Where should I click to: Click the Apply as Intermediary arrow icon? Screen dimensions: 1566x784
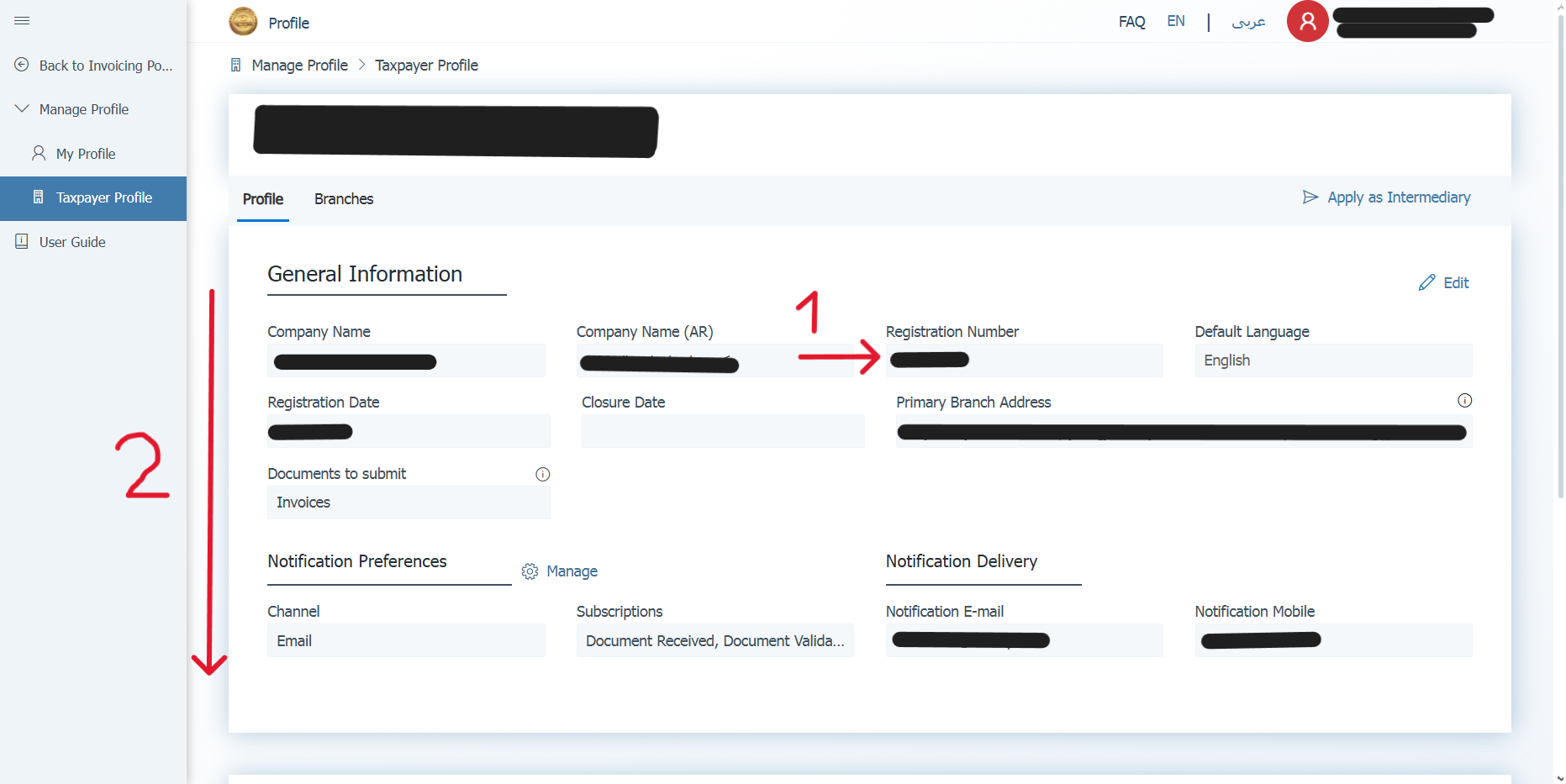tap(1310, 197)
